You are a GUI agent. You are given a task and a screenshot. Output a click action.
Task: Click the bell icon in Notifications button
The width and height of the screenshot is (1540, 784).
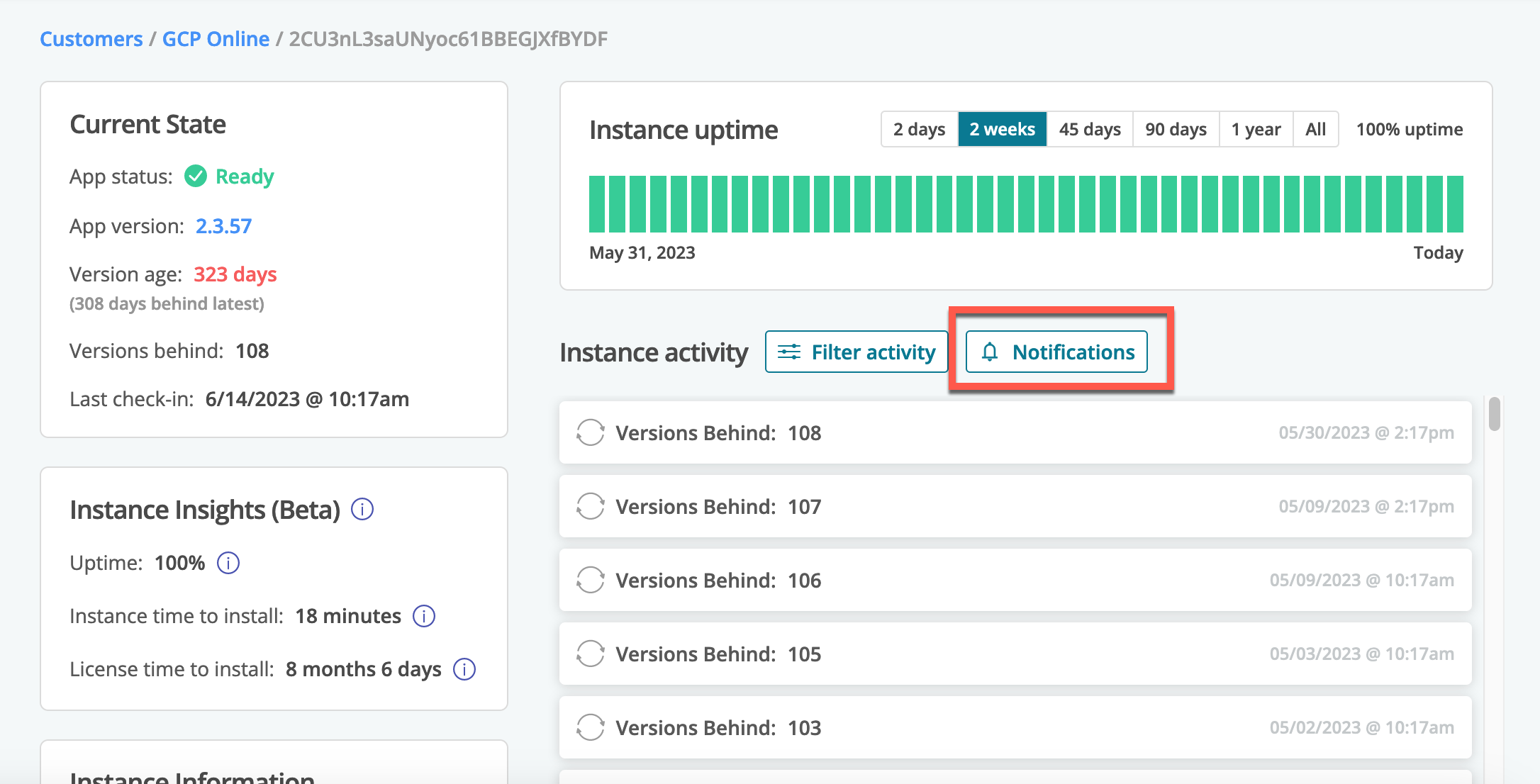990,352
